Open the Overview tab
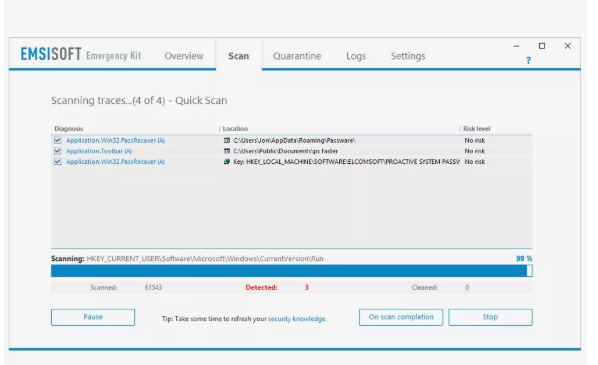The image size is (598, 365). coord(184,56)
